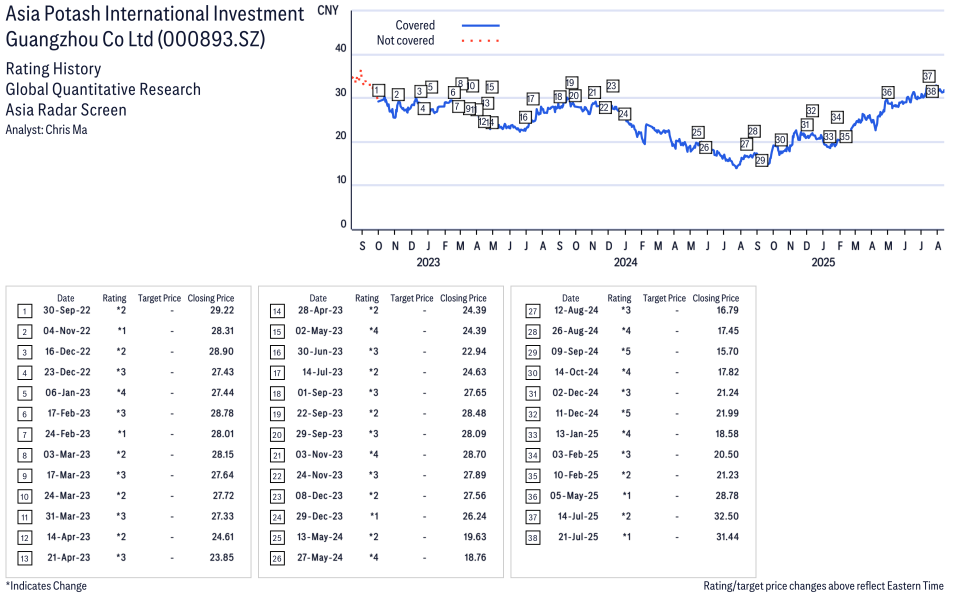Click the 'Global Quantitative Research' line
This screenshot has height=593, width=955.
point(103,89)
